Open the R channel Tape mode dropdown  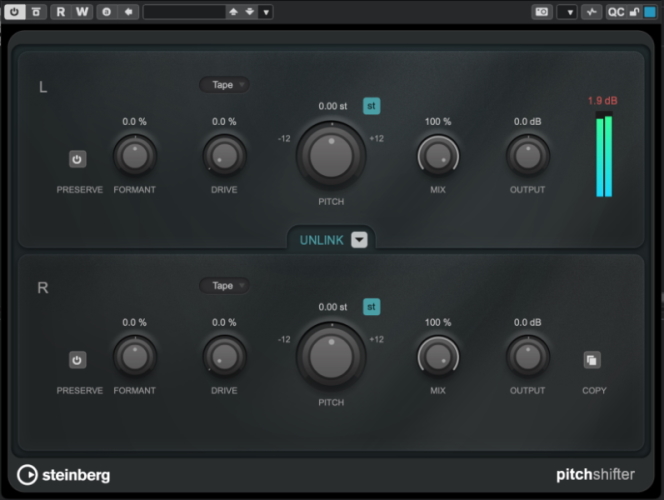(x=224, y=285)
